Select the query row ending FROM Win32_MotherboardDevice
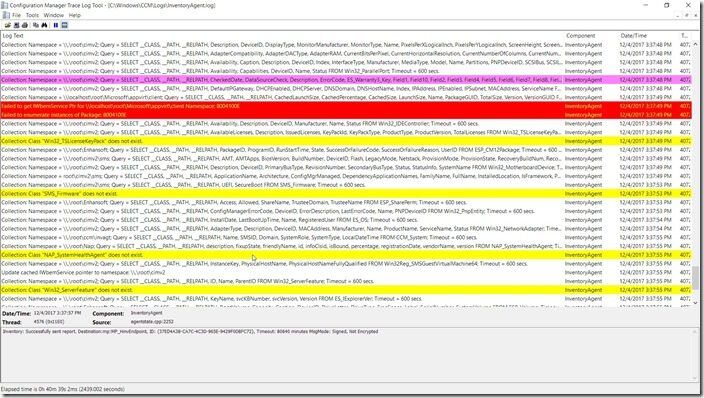The height and width of the screenshot is (398, 704). [x=346, y=167]
